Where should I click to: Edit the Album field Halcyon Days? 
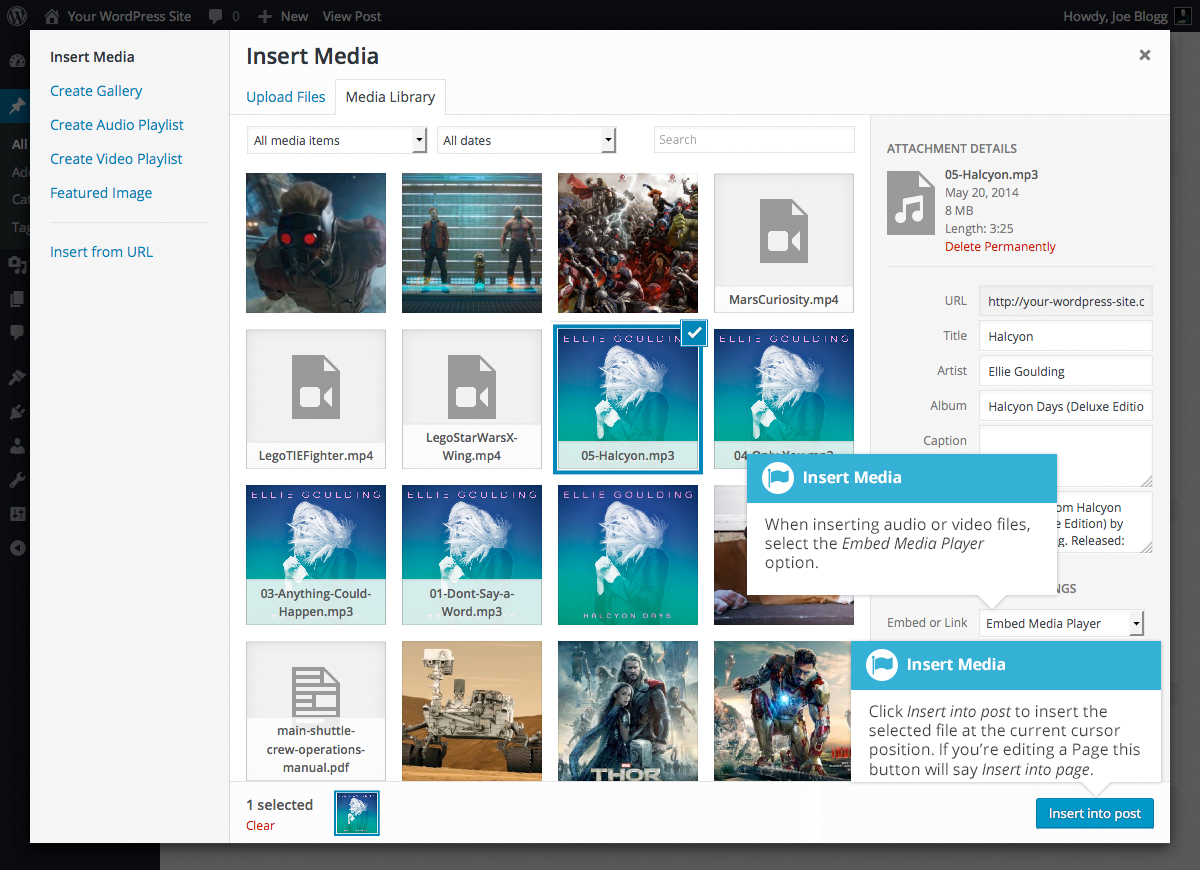click(x=1066, y=406)
